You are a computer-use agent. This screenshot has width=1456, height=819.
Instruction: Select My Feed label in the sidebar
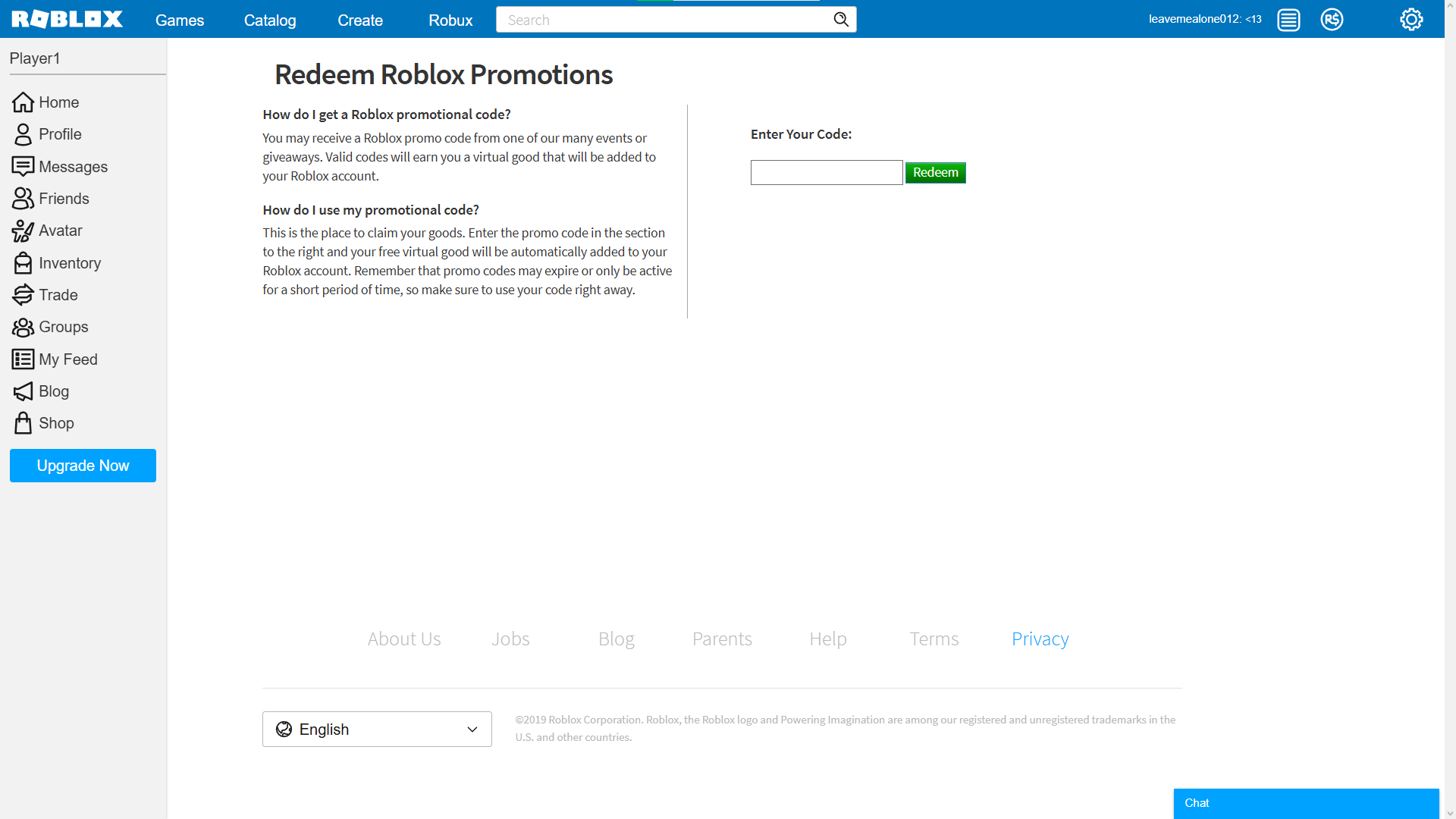(x=68, y=359)
